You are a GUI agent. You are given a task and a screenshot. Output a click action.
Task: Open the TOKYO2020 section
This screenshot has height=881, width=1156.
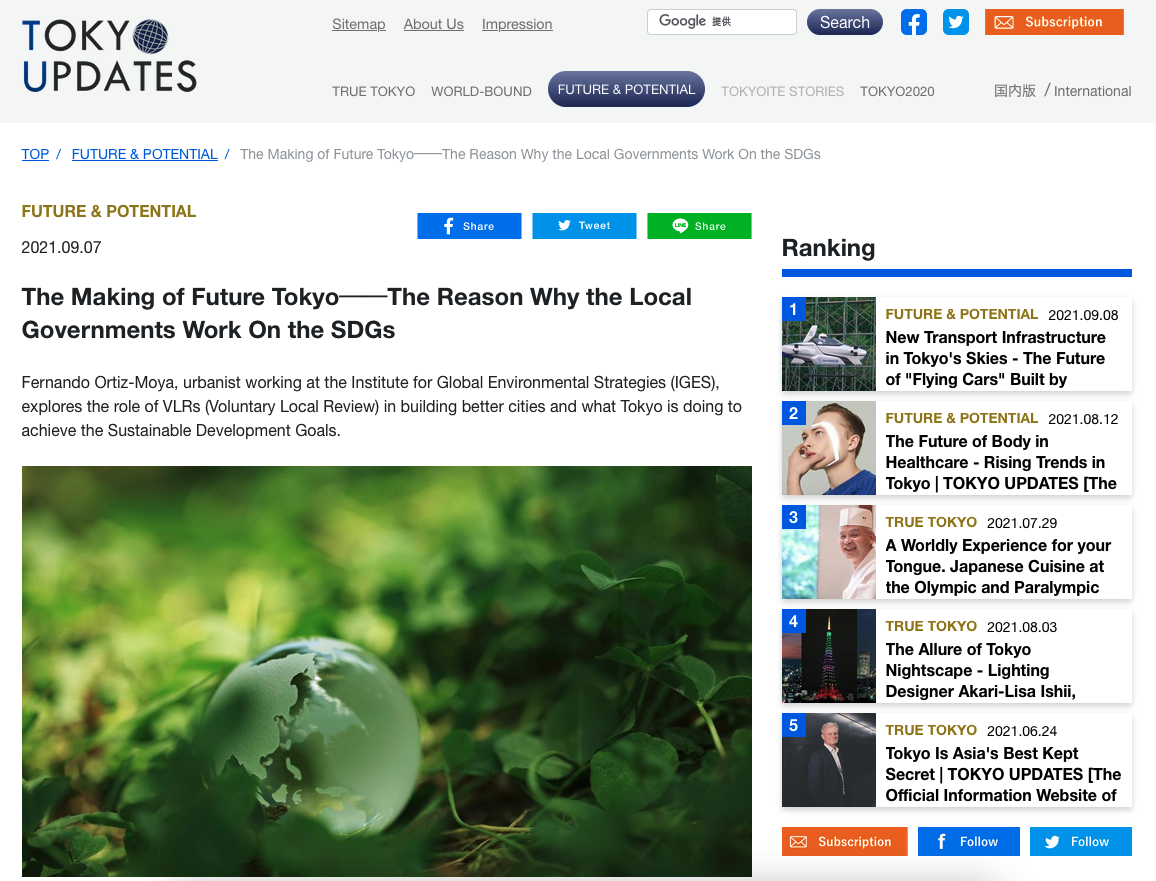pyautogui.click(x=896, y=91)
